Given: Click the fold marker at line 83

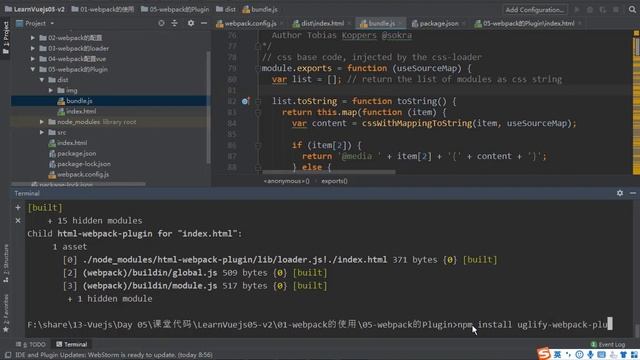Looking at the screenshot, I should (258, 112).
